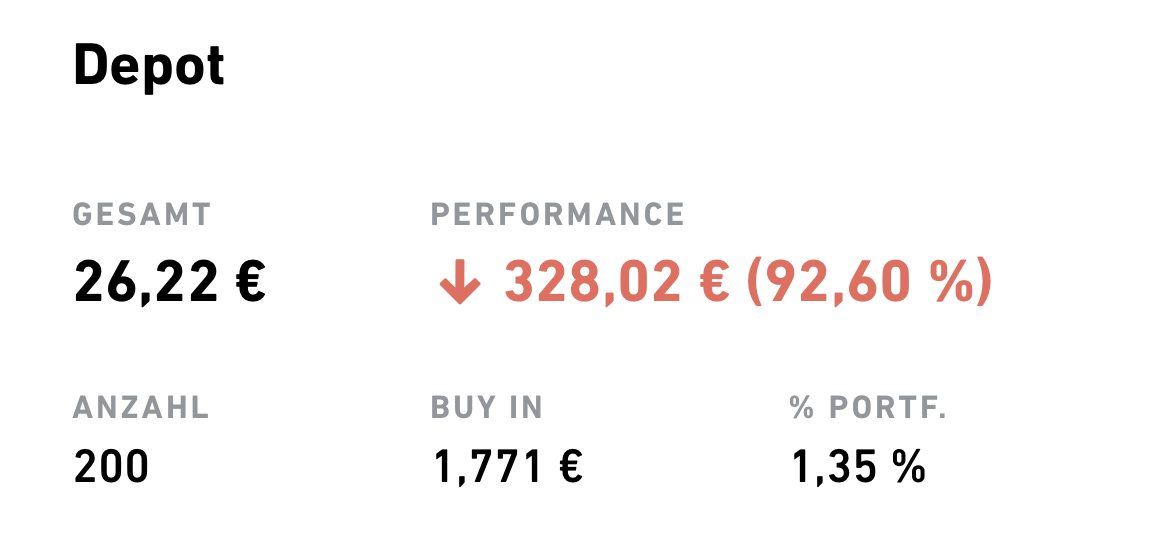This screenshot has width=1170, height=549.
Task: Click the Depot heading
Action: coord(149,66)
